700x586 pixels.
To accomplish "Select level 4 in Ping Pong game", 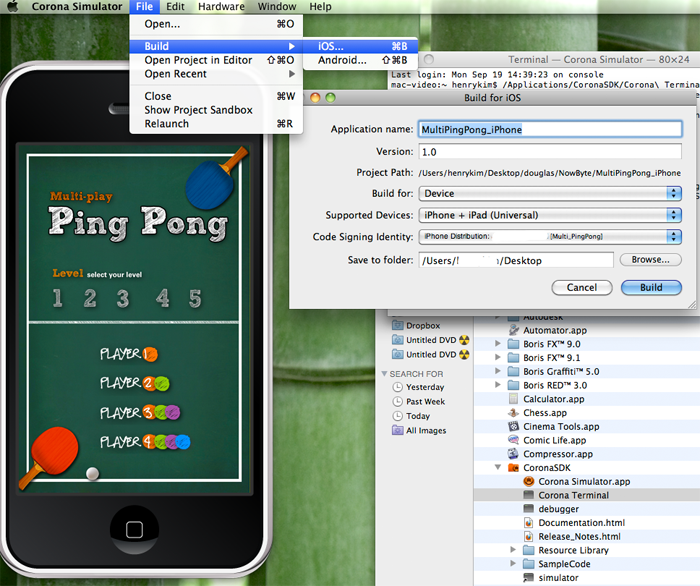I will click(162, 298).
